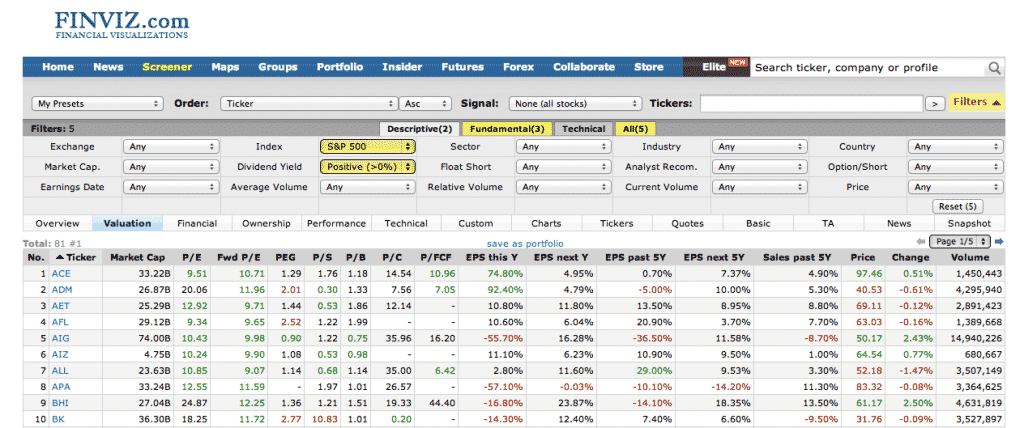Viewport: 1024px width, 428px height.
Task: Sort by the P/FCF column header
Action: (x=437, y=257)
